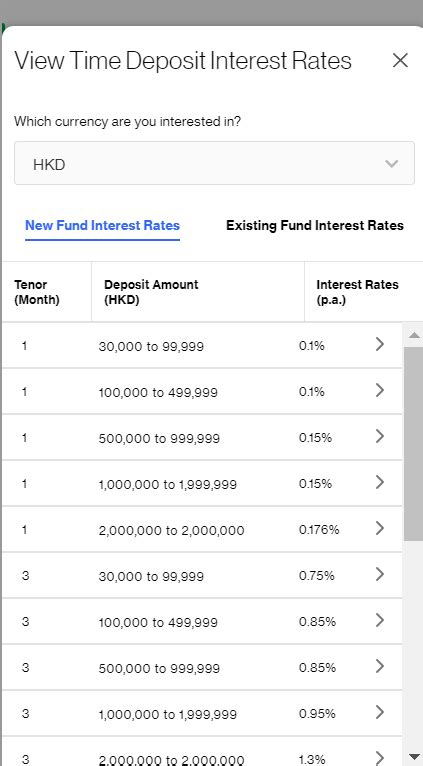
Task: Click the scrollbar up arrow
Action: [414, 335]
